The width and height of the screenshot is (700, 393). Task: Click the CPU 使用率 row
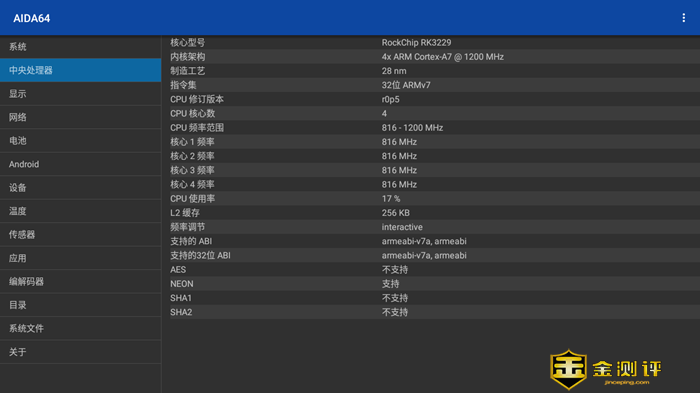434,199
